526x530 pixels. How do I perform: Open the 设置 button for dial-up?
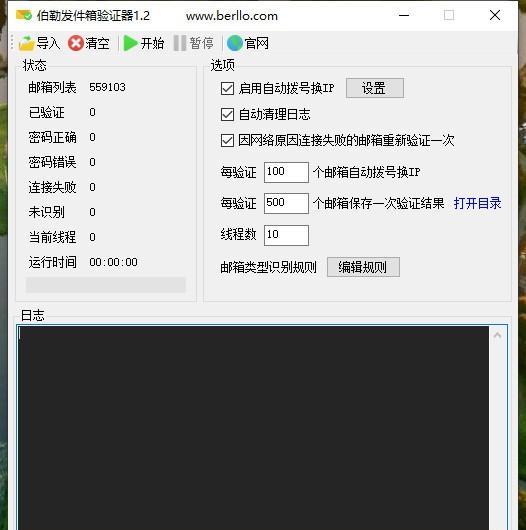[x=375, y=88]
